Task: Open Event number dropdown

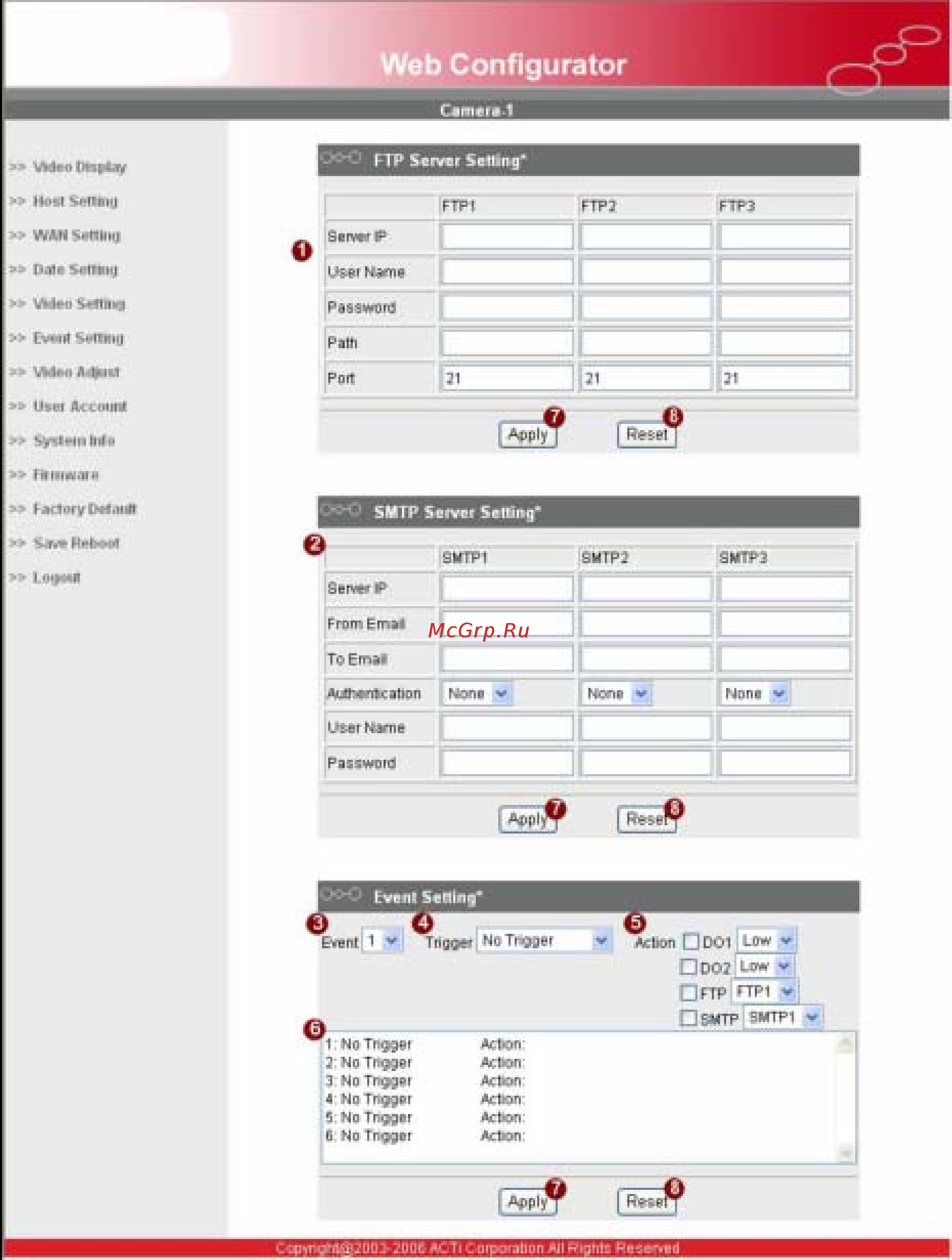Action: pyautogui.click(x=383, y=941)
